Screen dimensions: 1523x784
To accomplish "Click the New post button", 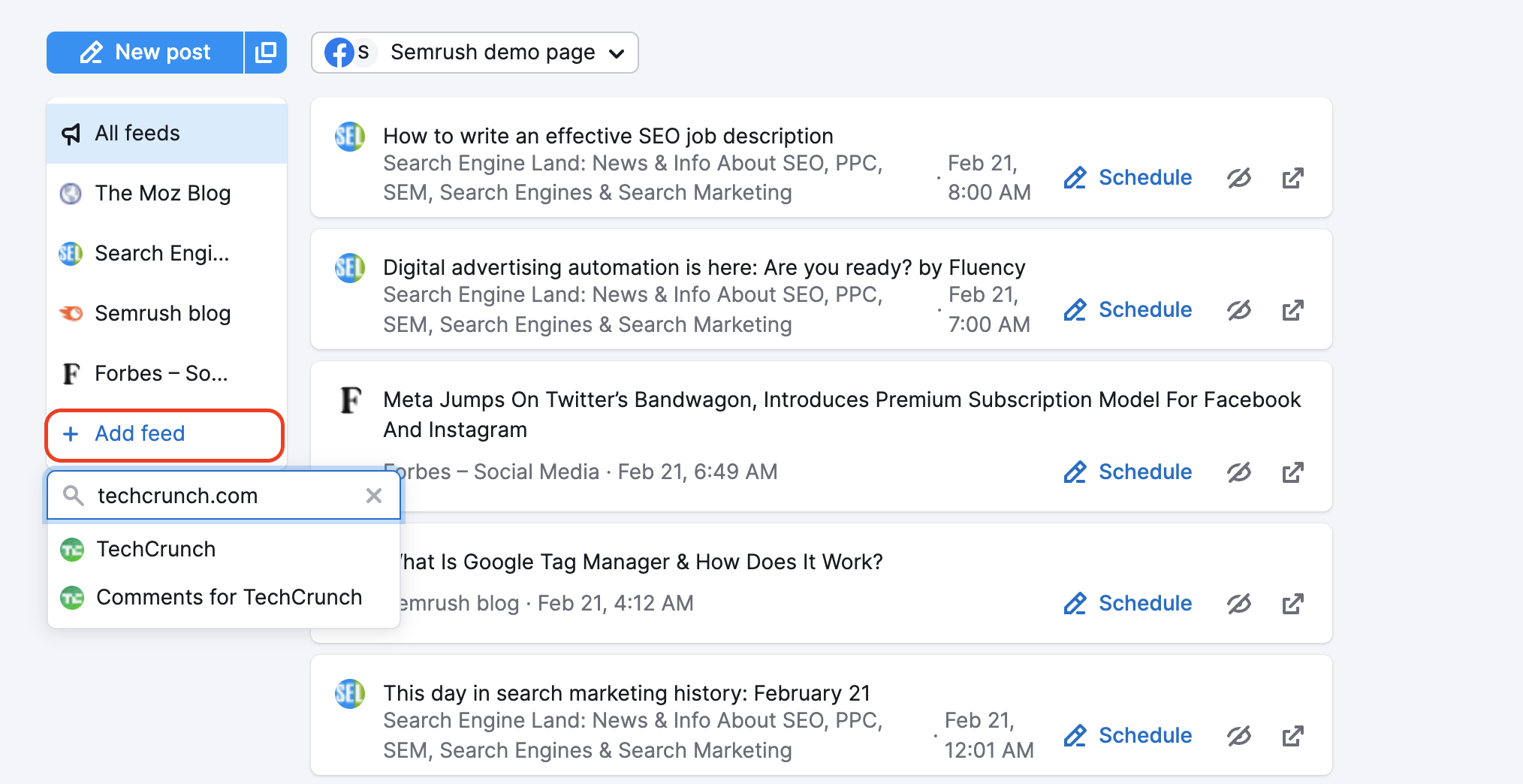I will (145, 52).
